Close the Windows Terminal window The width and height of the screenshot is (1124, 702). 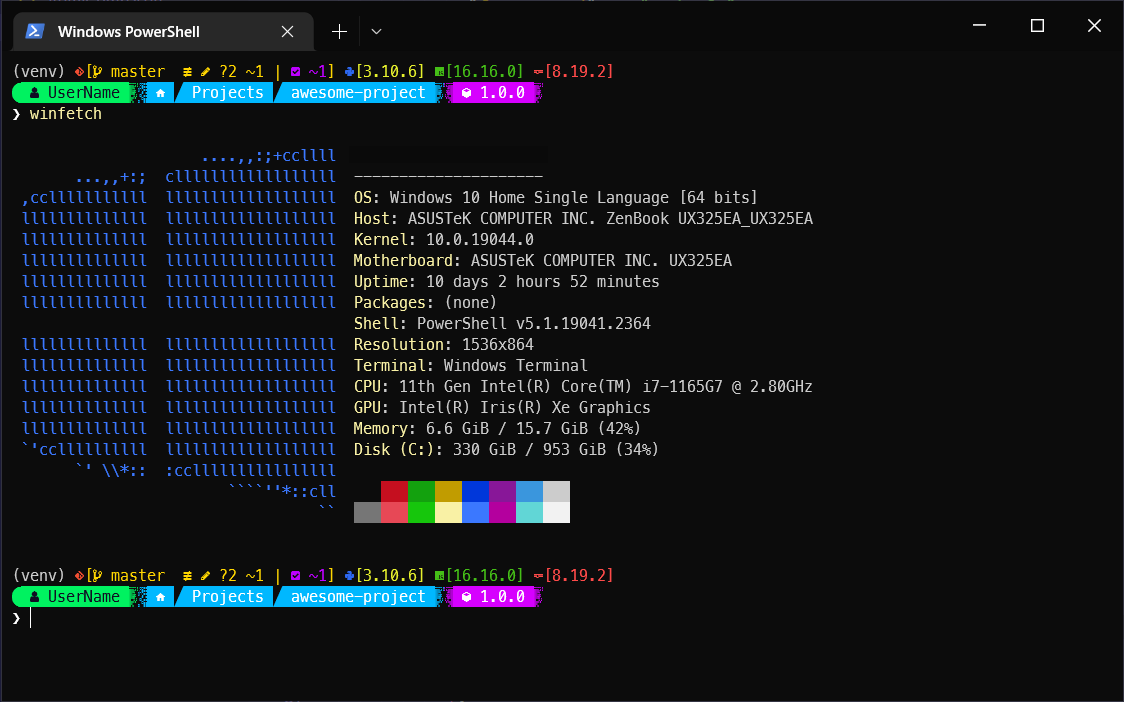(1094, 25)
